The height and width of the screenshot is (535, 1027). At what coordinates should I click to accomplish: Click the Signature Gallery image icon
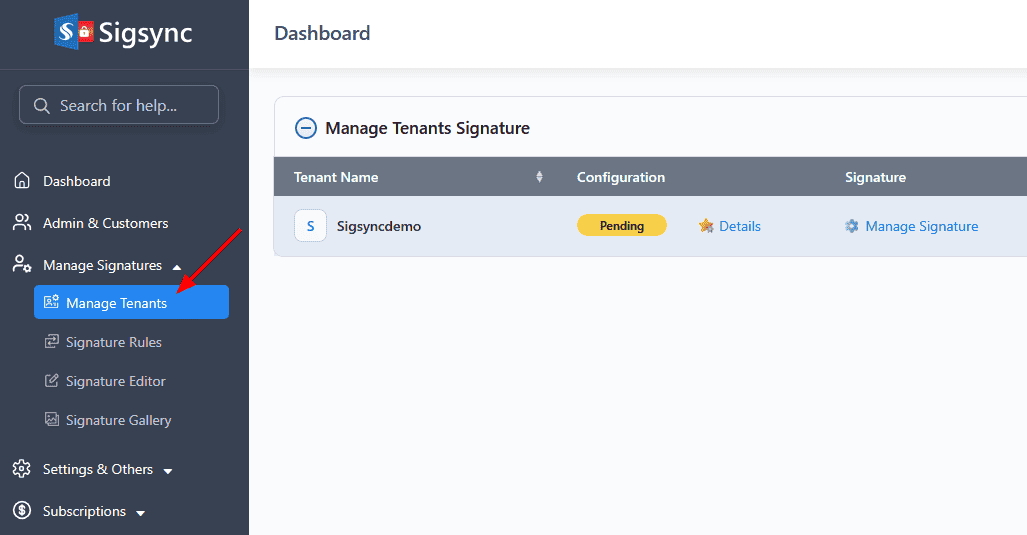coord(52,420)
